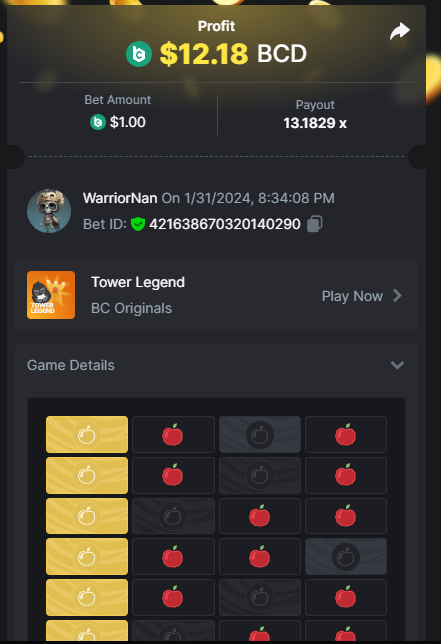Screen dimensions: 441x644
Task: Click the green verified shield icon
Action: tap(138, 224)
